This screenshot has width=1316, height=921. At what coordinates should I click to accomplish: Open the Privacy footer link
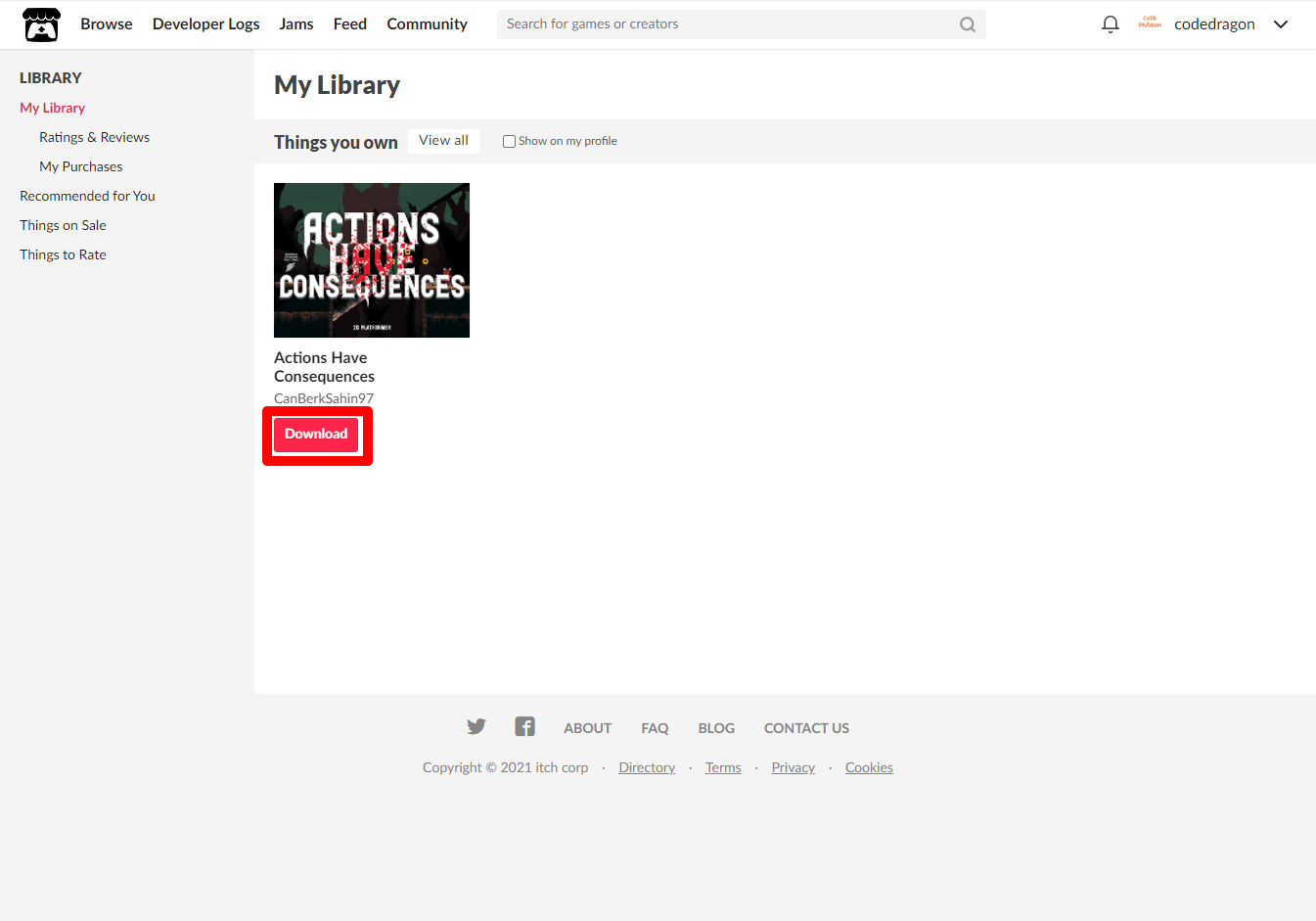tap(794, 768)
